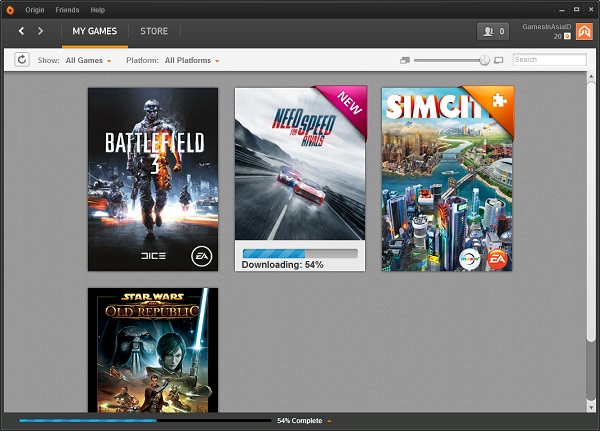Click the tile size slider handle
The height and width of the screenshot is (431, 600).
(484, 60)
